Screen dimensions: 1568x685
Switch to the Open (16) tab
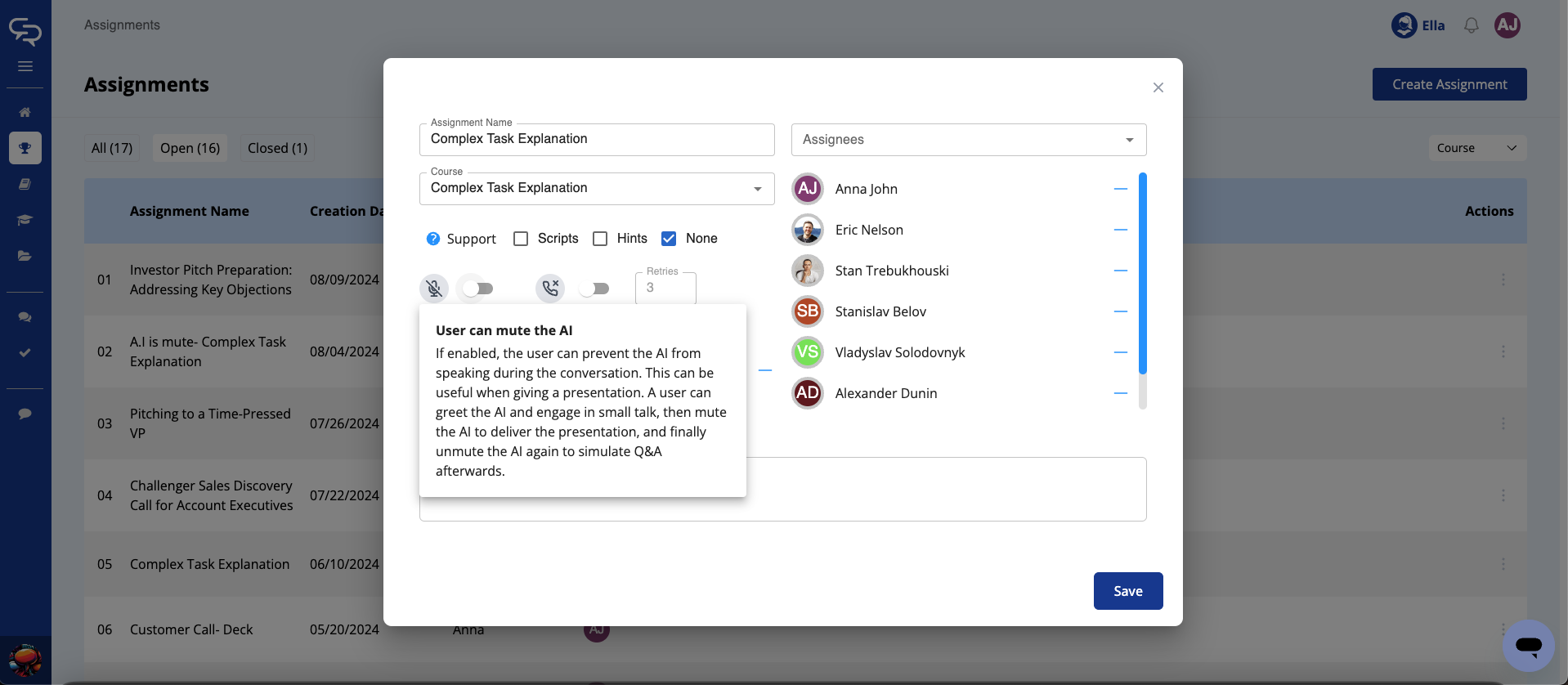click(x=190, y=148)
